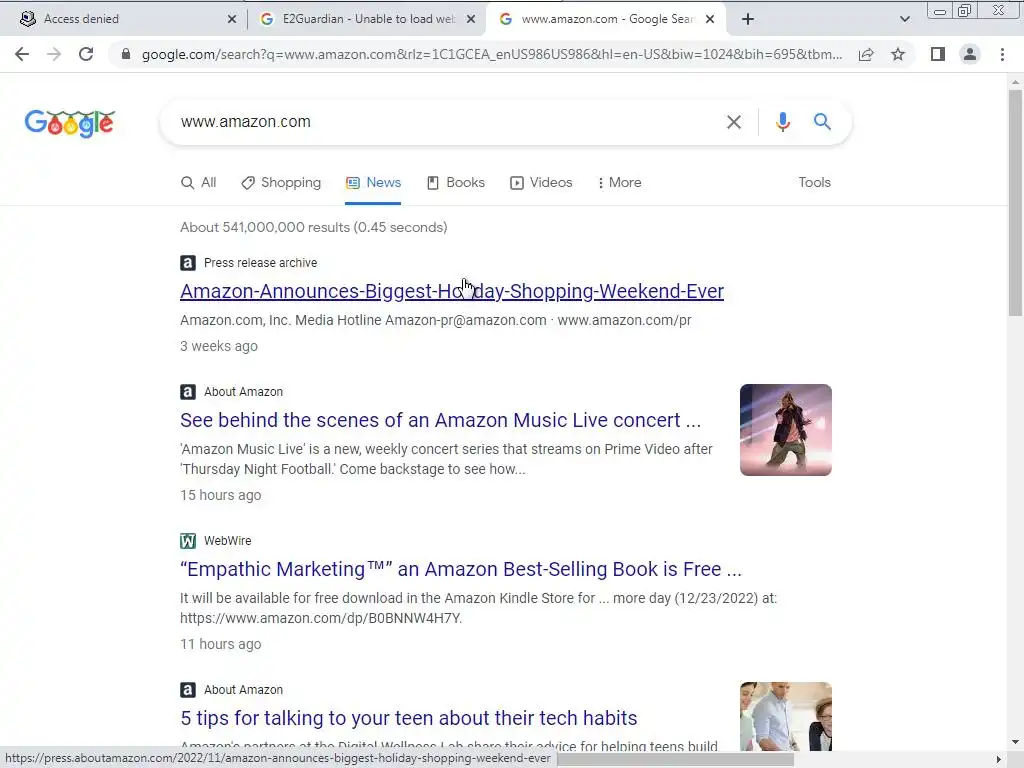Image resolution: width=1024 pixels, height=768 pixels.
Task: Open the browser side panel
Action: coord(938,54)
